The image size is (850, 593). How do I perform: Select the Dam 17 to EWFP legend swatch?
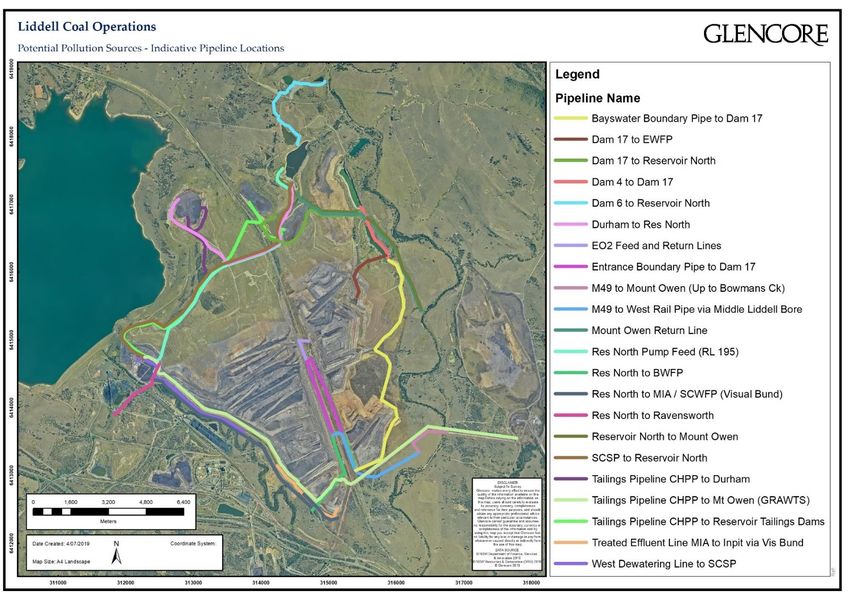pyautogui.click(x=570, y=140)
